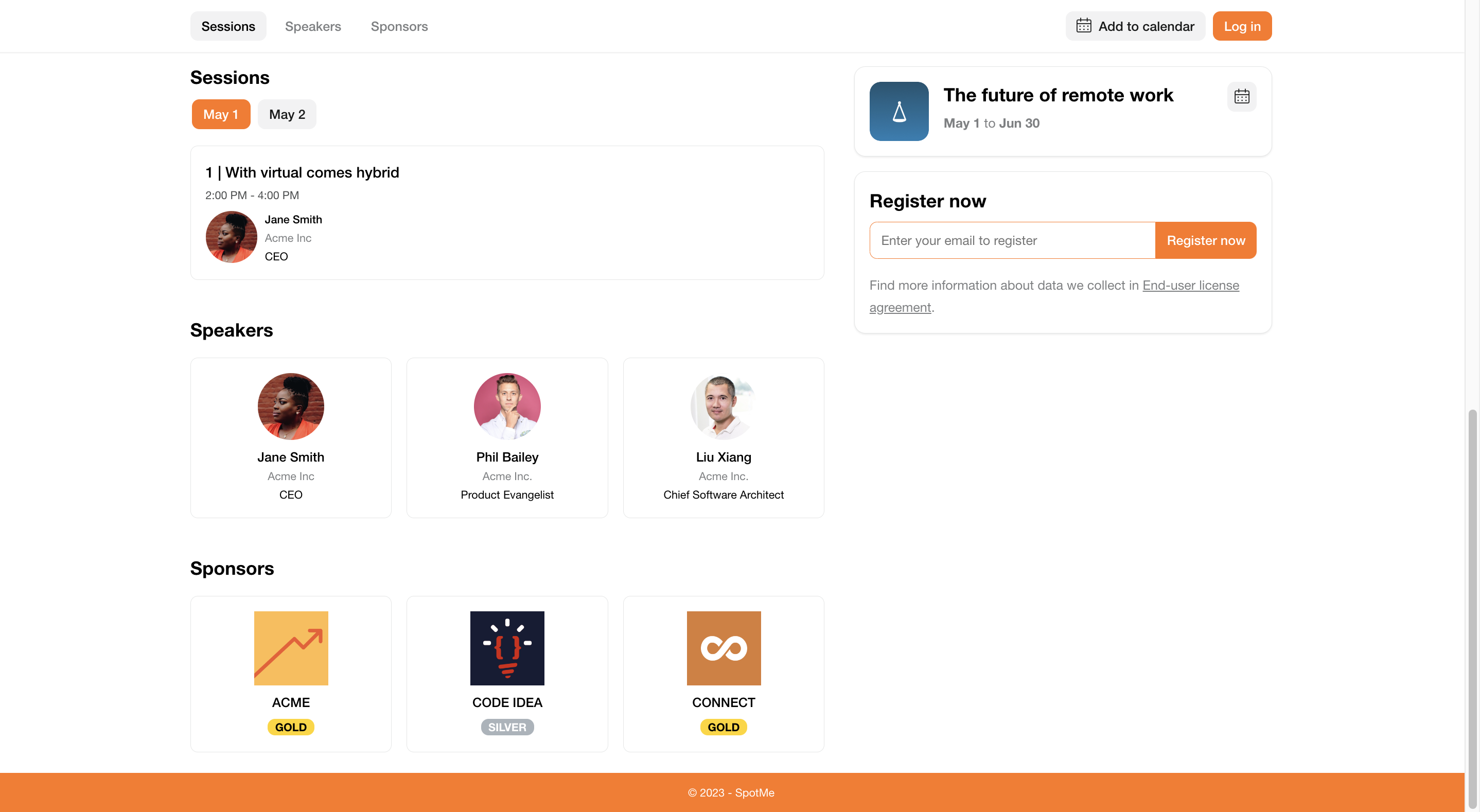Switch to the Speakers section
The height and width of the screenshot is (812, 1480).
[x=312, y=26]
